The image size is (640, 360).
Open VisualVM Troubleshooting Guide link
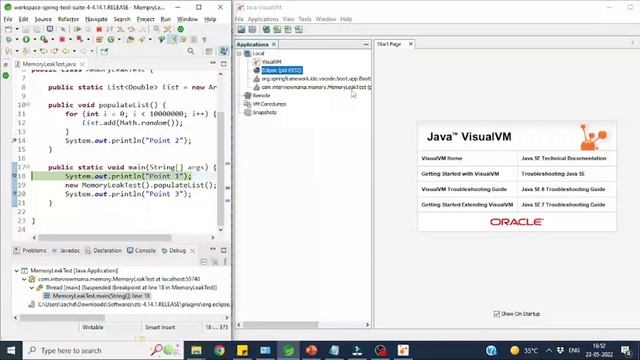pyautogui.click(x=464, y=189)
